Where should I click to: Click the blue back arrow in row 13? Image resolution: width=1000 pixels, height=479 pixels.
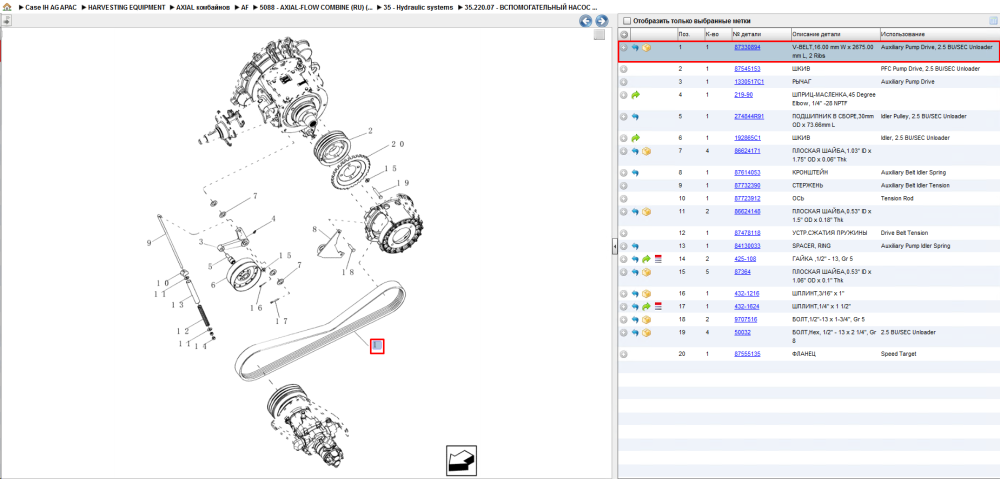pos(635,246)
